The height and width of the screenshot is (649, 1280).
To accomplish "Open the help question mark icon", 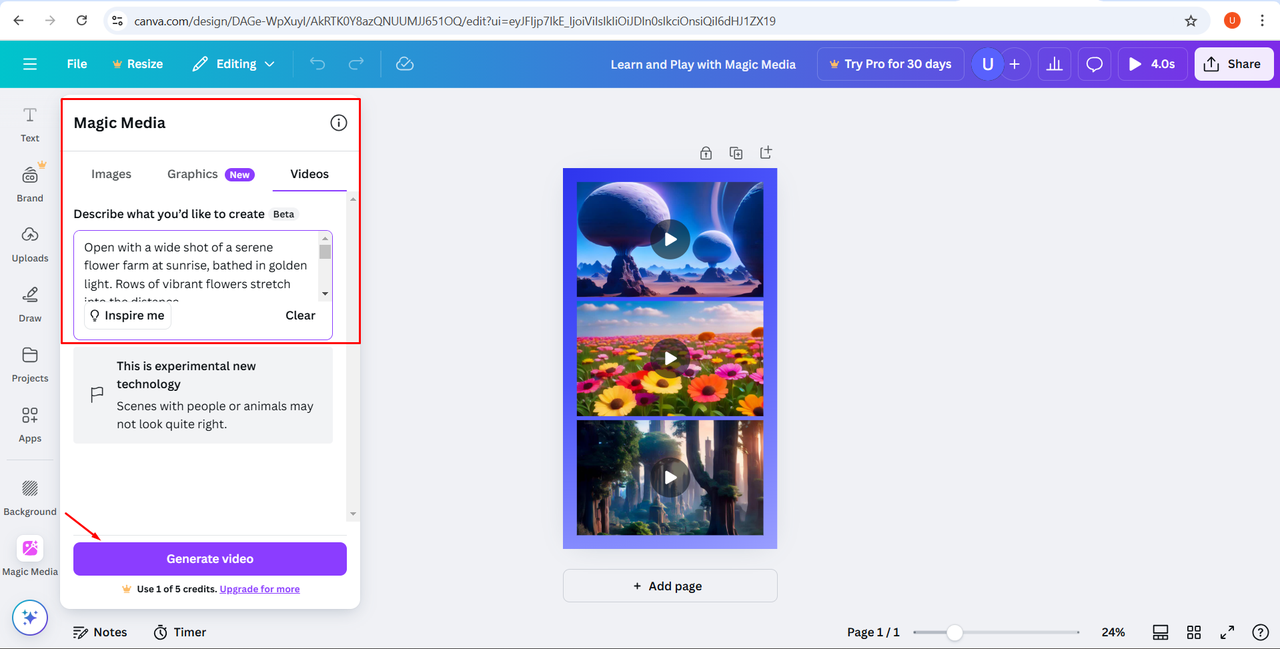I will [x=1260, y=632].
